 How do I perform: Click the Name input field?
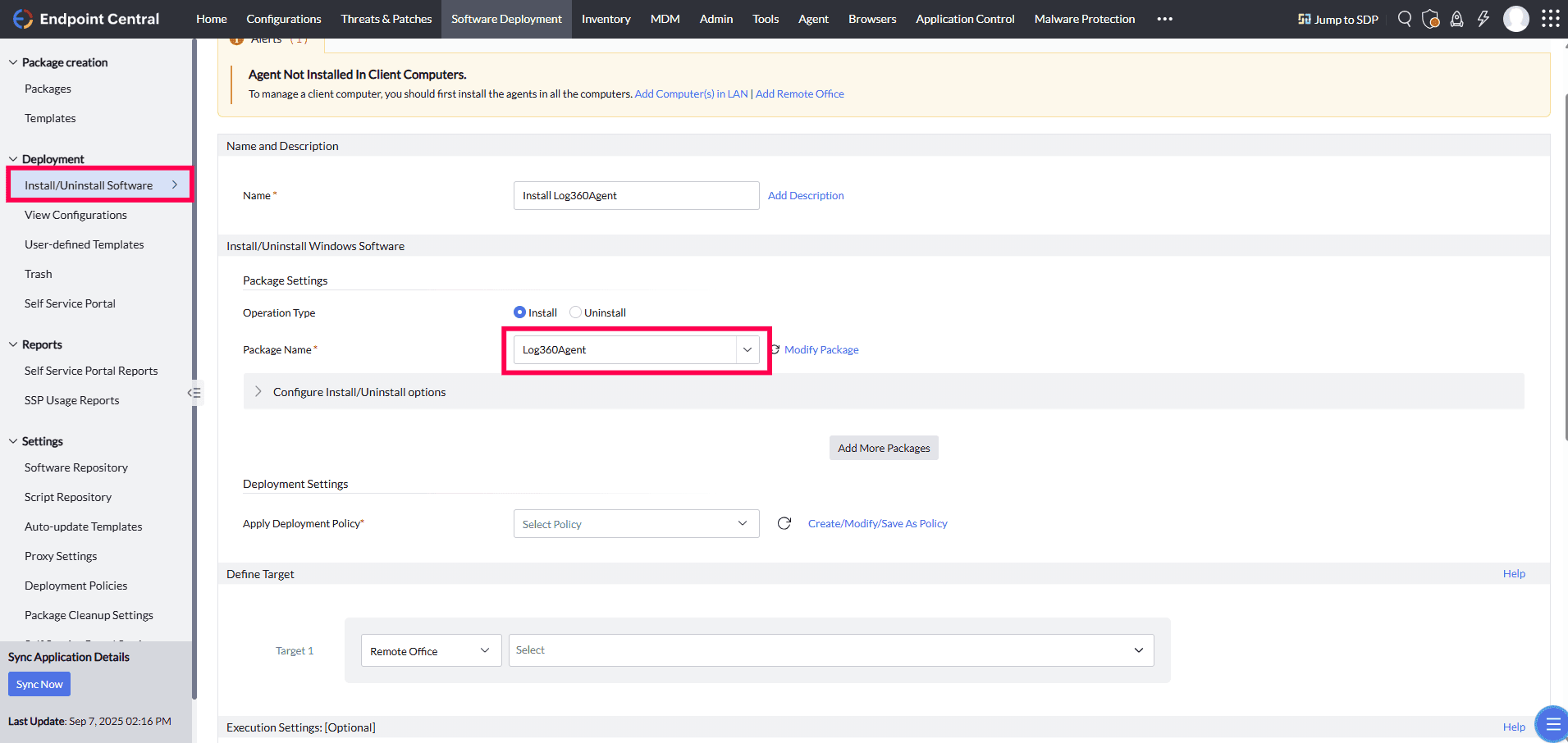[636, 195]
